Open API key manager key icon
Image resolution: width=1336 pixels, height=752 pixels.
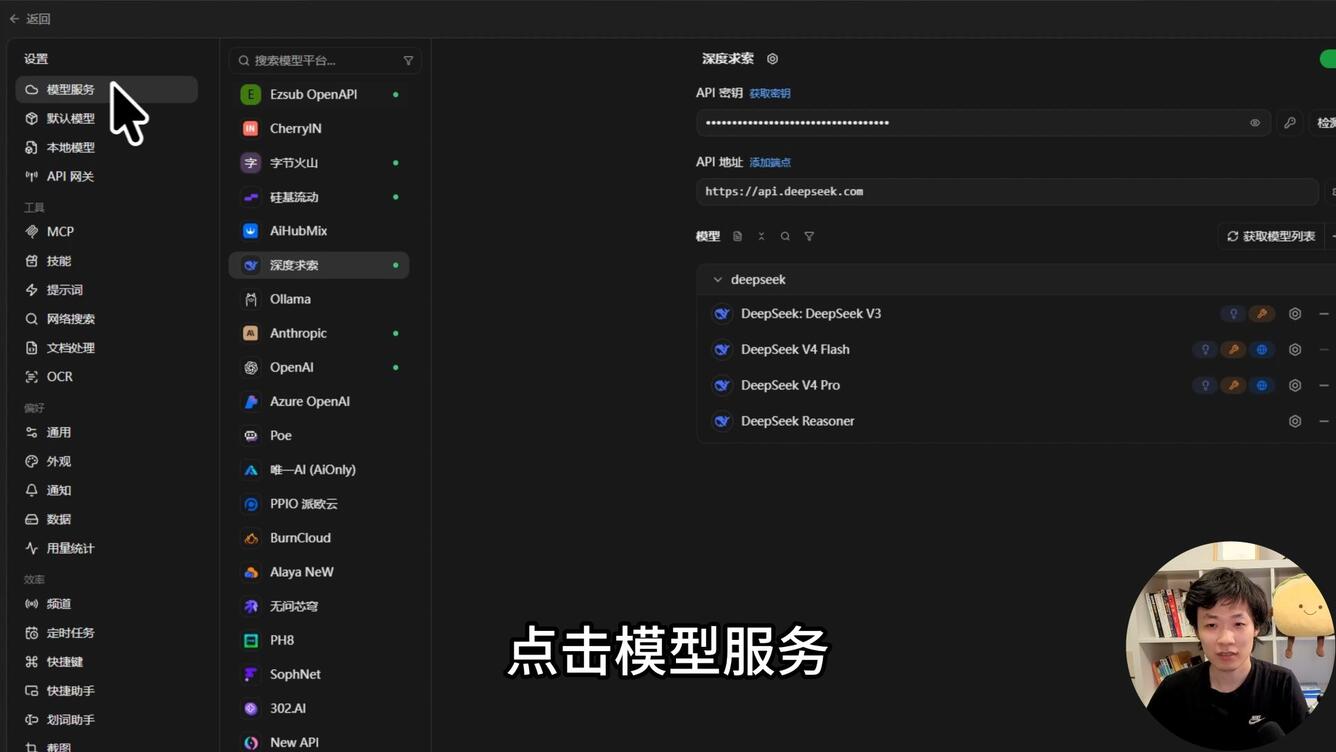pyautogui.click(x=1290, y=123)
